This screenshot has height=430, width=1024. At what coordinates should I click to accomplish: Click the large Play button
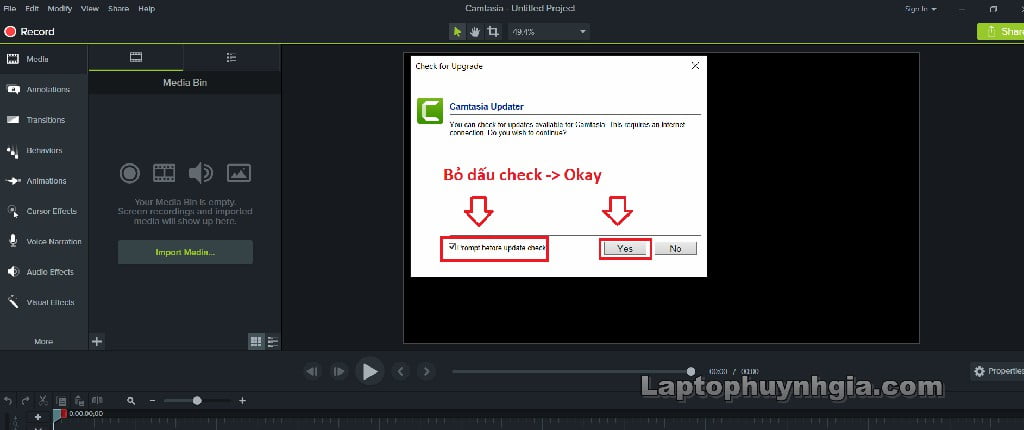(x=370, y=372)
